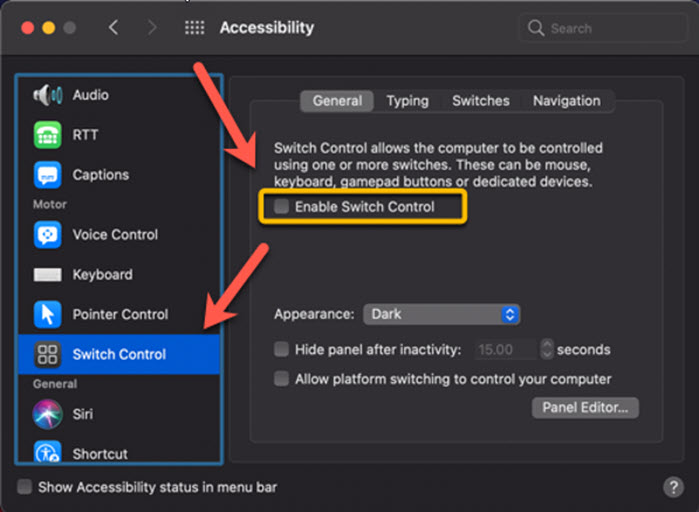Click the Audio speaker icon in sidebar
The width and height of the screenshot is (699, 512).
point(47,95)
